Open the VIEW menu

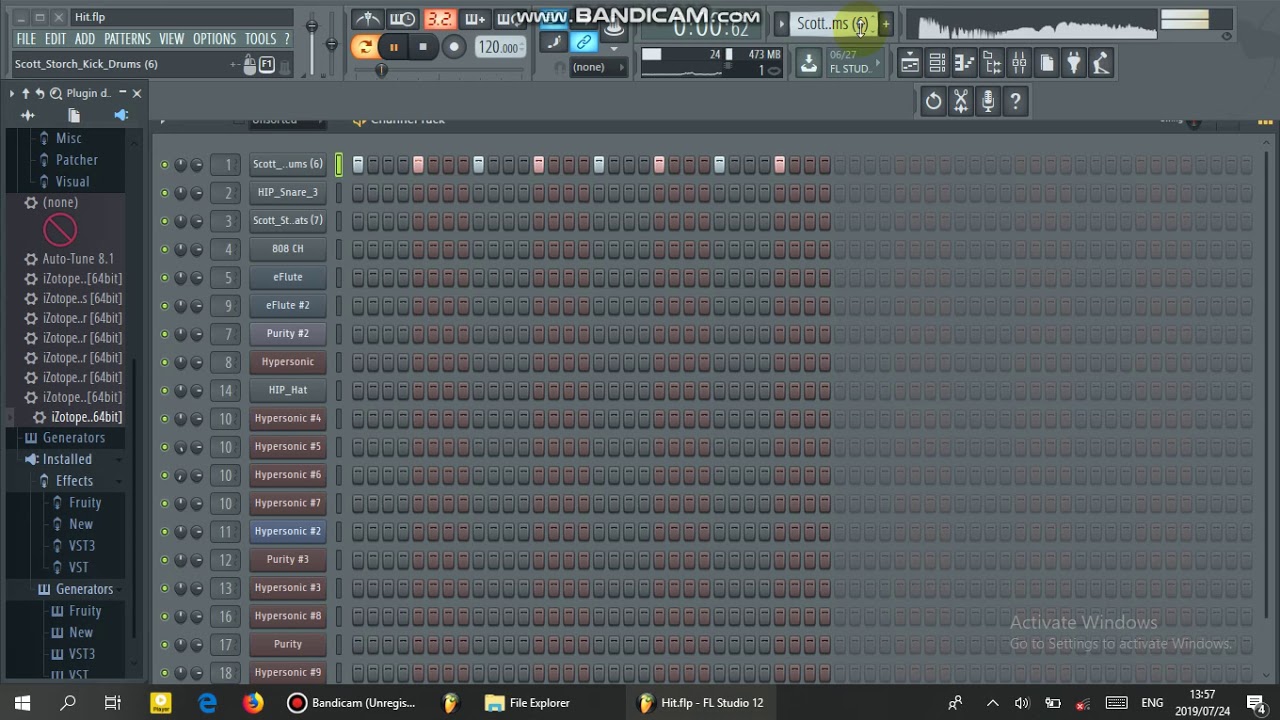pos(171,39)
